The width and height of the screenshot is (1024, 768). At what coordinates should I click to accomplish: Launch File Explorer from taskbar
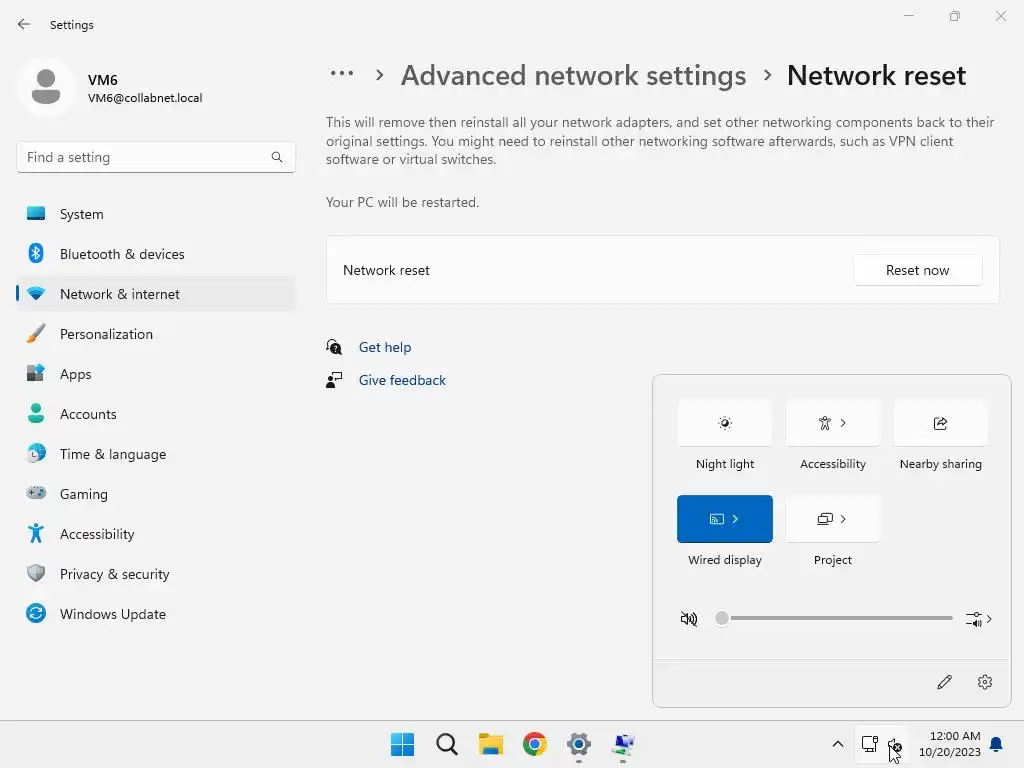490,744
